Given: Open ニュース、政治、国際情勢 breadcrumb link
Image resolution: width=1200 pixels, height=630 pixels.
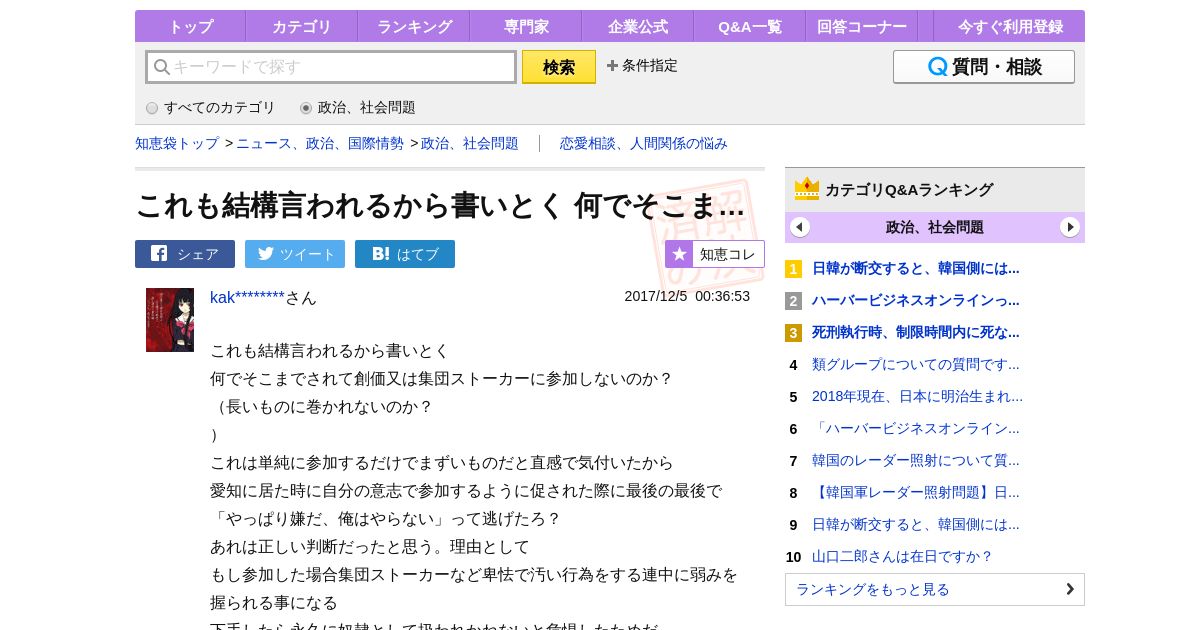Looking at the screenshot, I should click(320, 143).
